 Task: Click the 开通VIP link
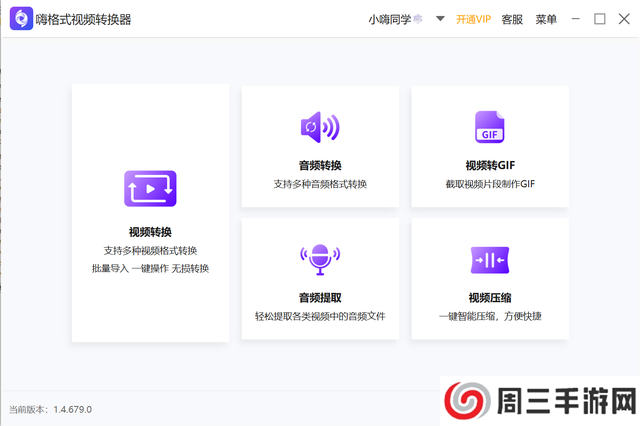click(473, 19)
